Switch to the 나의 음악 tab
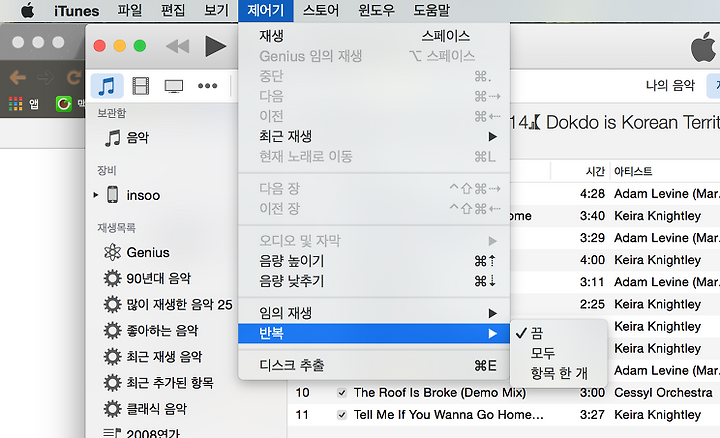The height and width of the screenshot is (438, 720). [x=670, y=85]
